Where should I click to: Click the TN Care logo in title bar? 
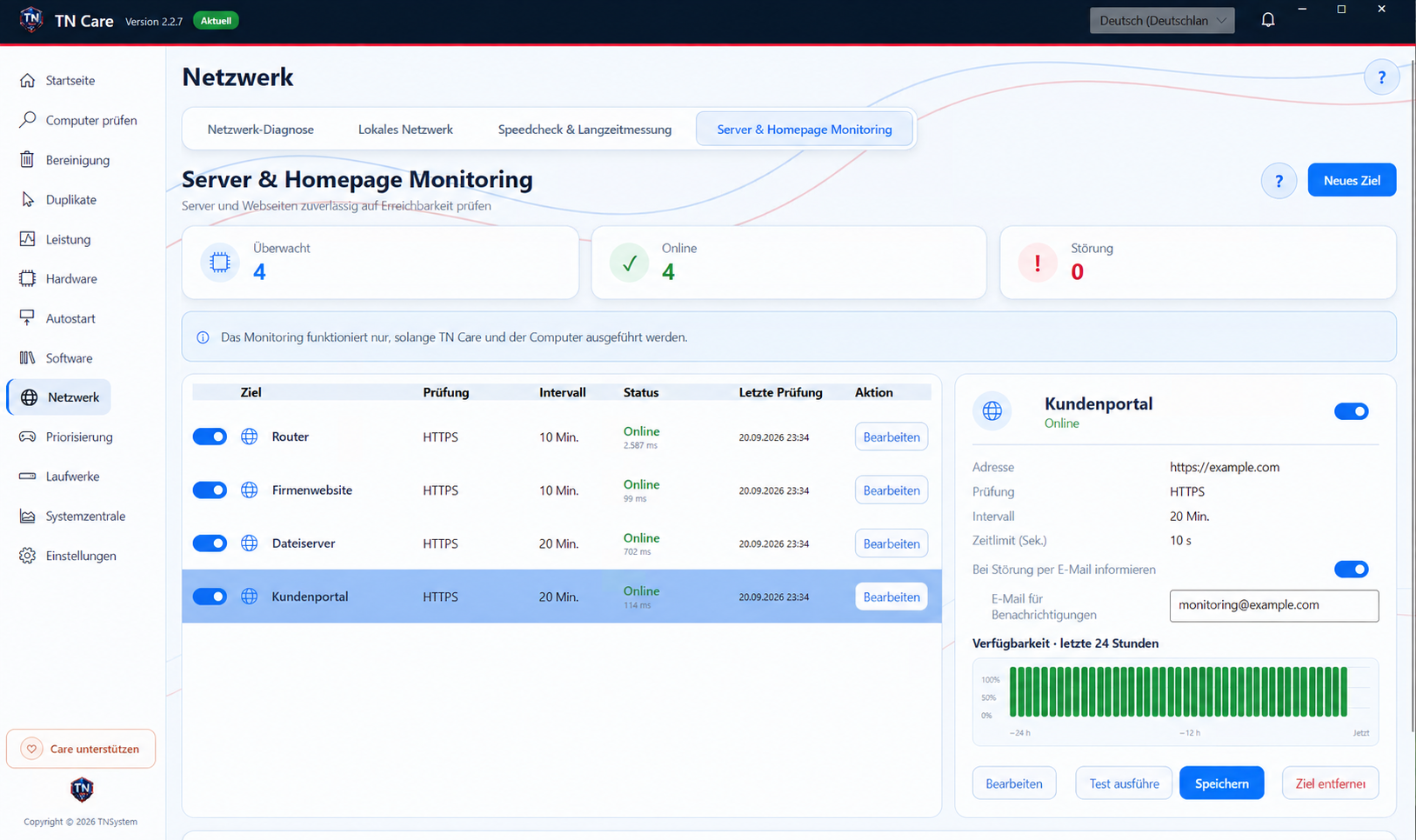pyautogui.click(x=31, y=20)
